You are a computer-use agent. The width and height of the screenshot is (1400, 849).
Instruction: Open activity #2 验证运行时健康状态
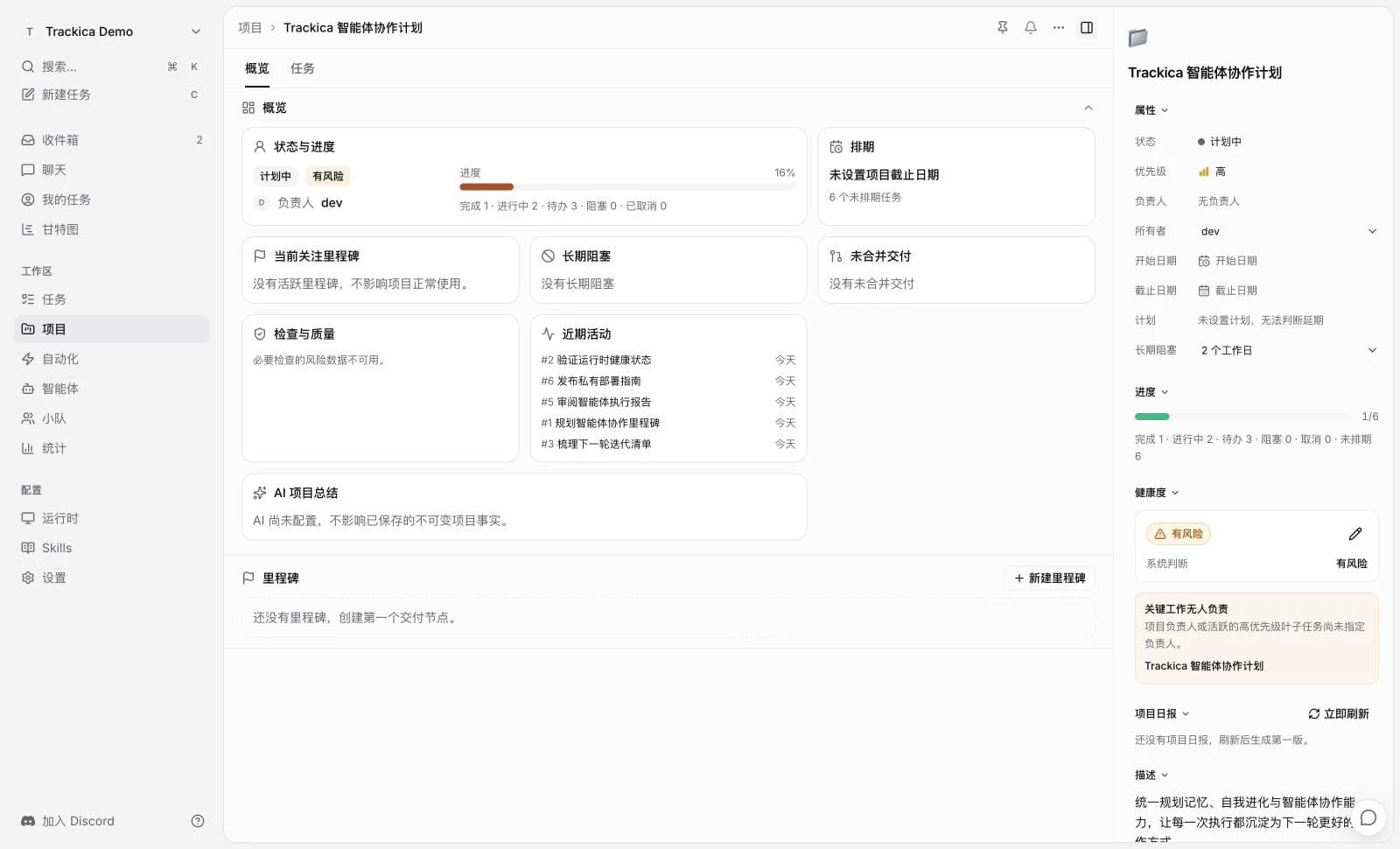[668, 360]
